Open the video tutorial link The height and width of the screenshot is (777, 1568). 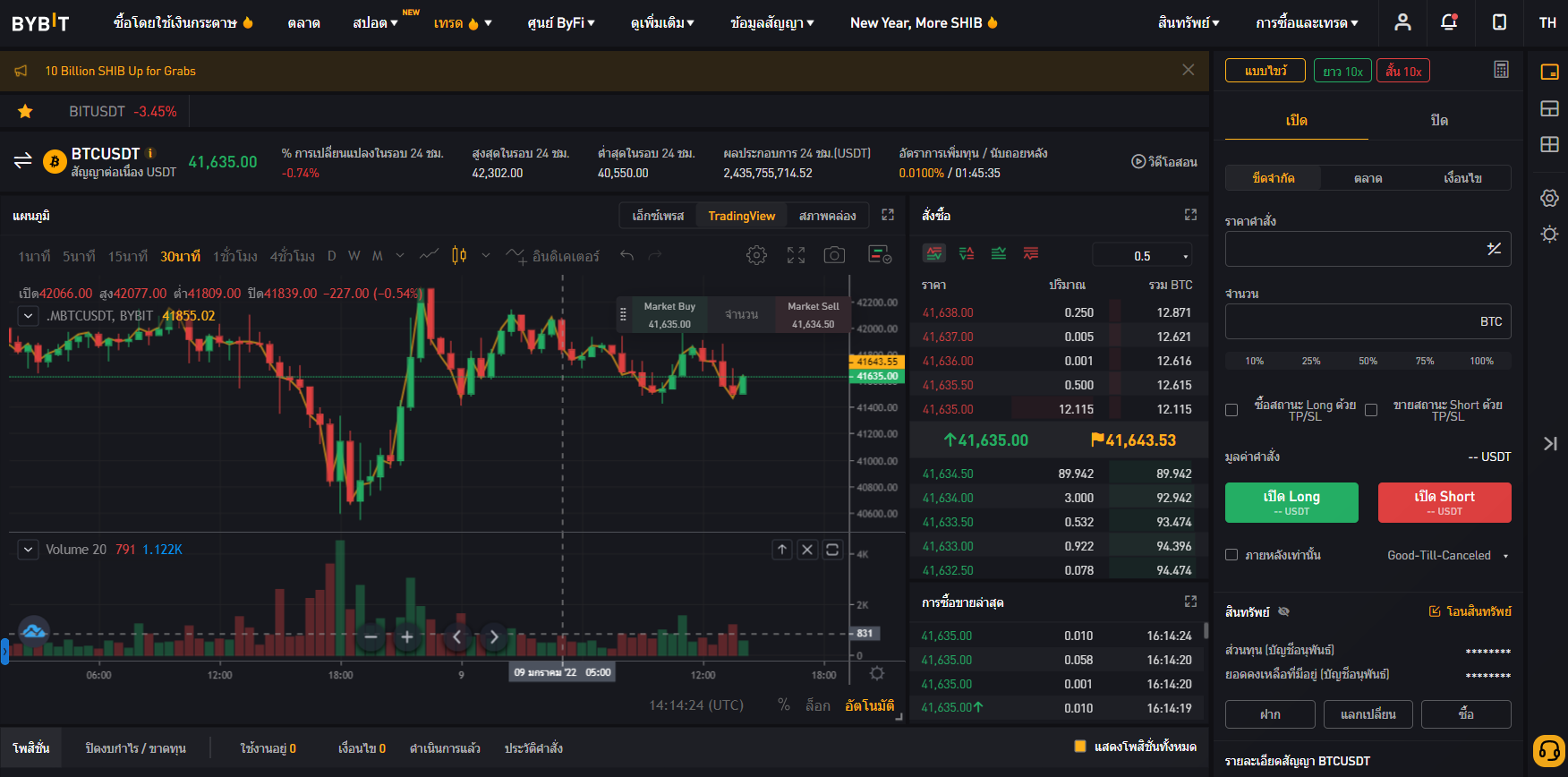coord(1163,162)
